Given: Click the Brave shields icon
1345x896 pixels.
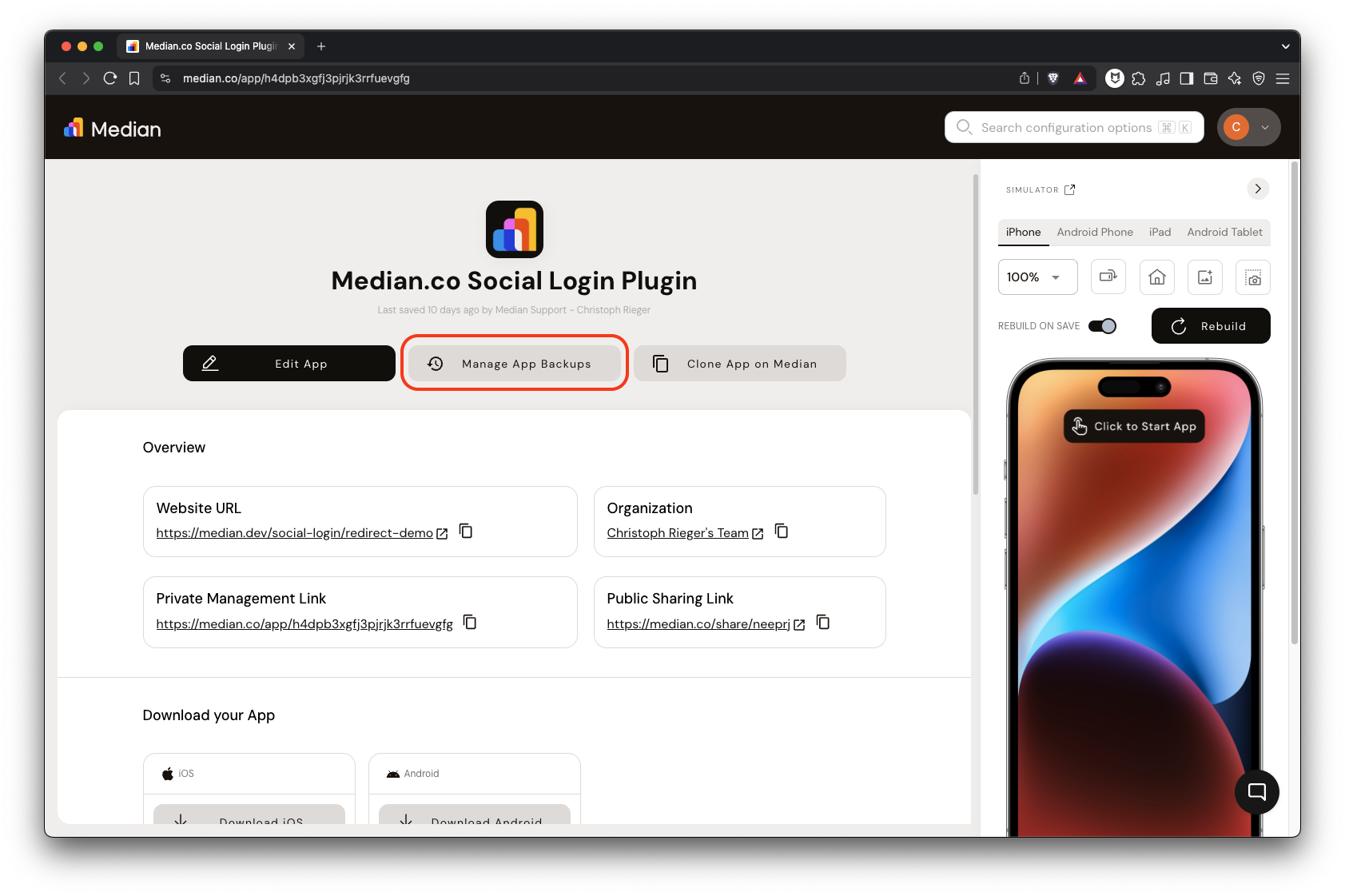Looking at the screenshot, I should [x=1053, y=78].
